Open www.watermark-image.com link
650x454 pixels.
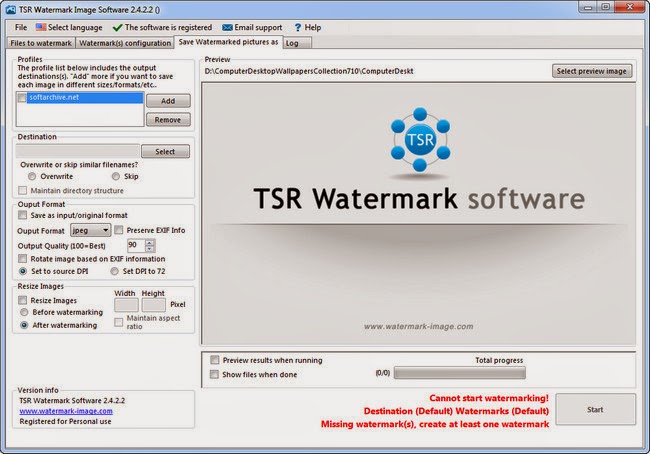click(66, 411)
